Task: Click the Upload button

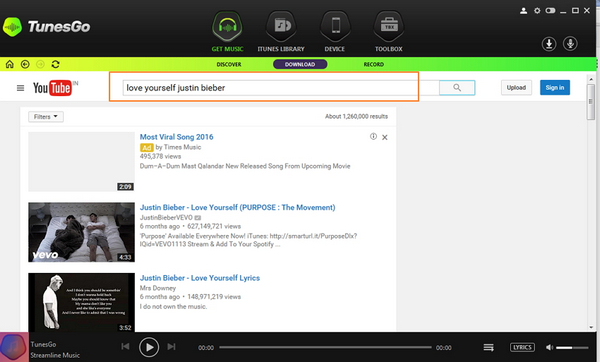Action: click(516, 88)
